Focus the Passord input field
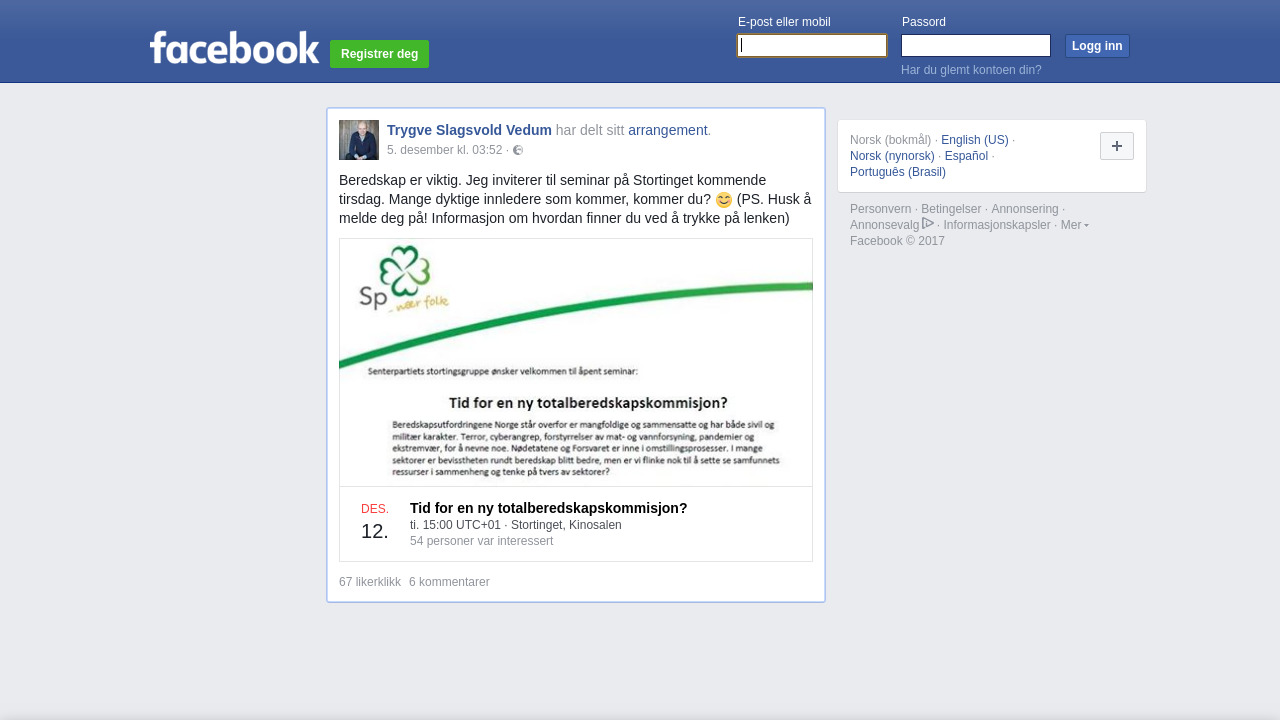This screenshot has height=720, width=1280. pyautogui.click(x=976, y=46)
